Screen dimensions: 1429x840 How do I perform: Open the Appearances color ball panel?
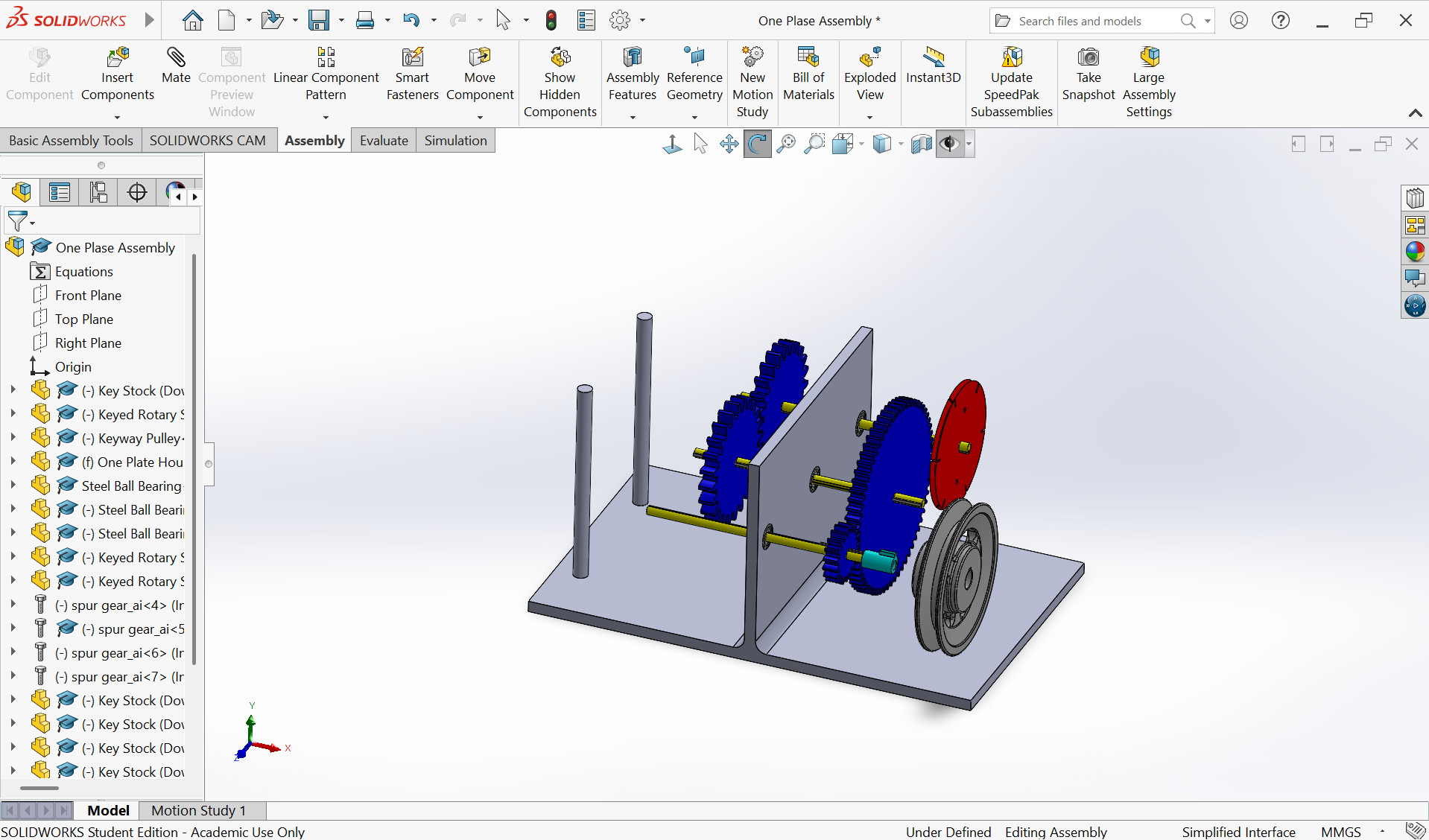[x=1415, y=252]
